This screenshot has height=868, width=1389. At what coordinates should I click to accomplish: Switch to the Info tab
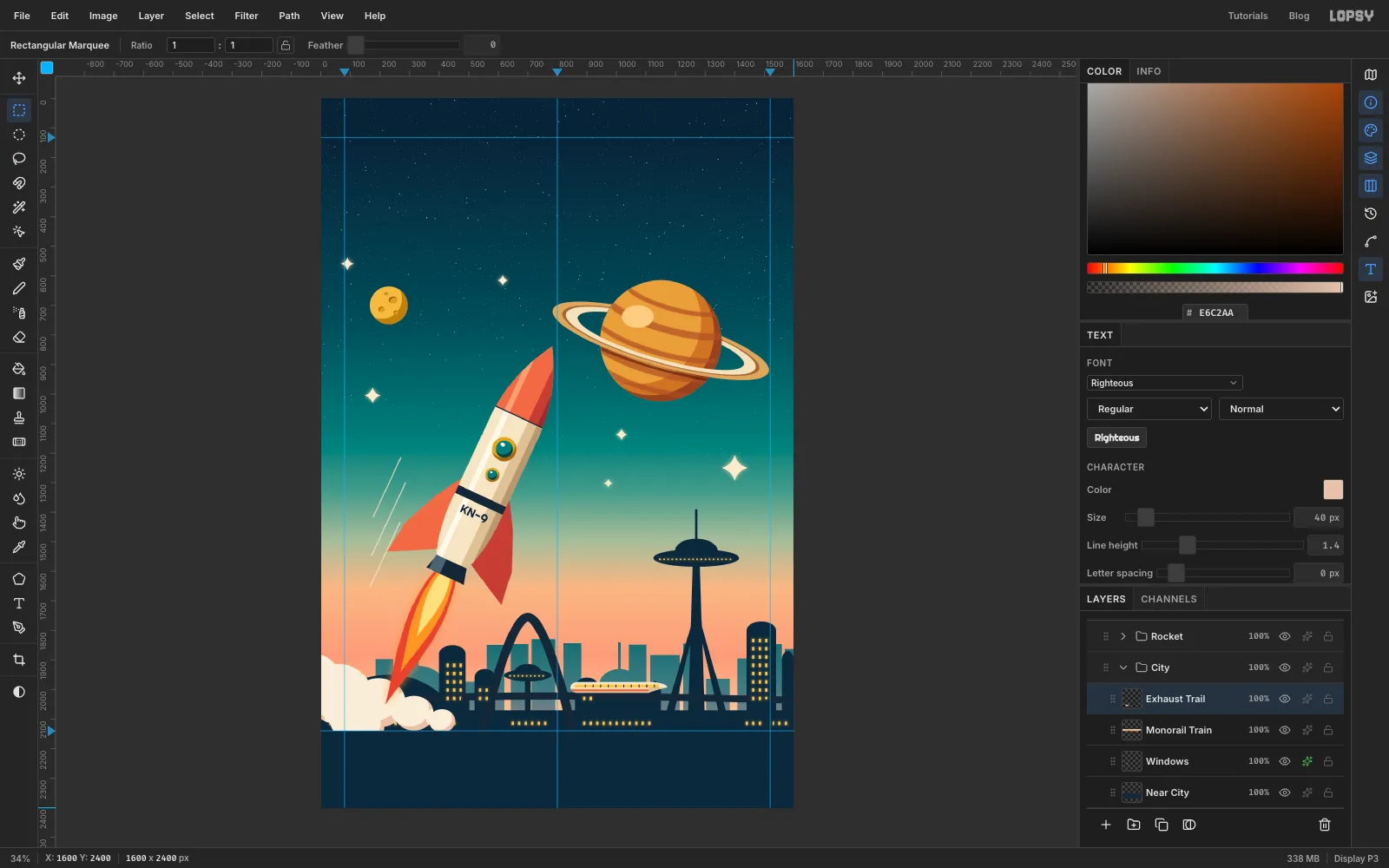(1149, 71)
